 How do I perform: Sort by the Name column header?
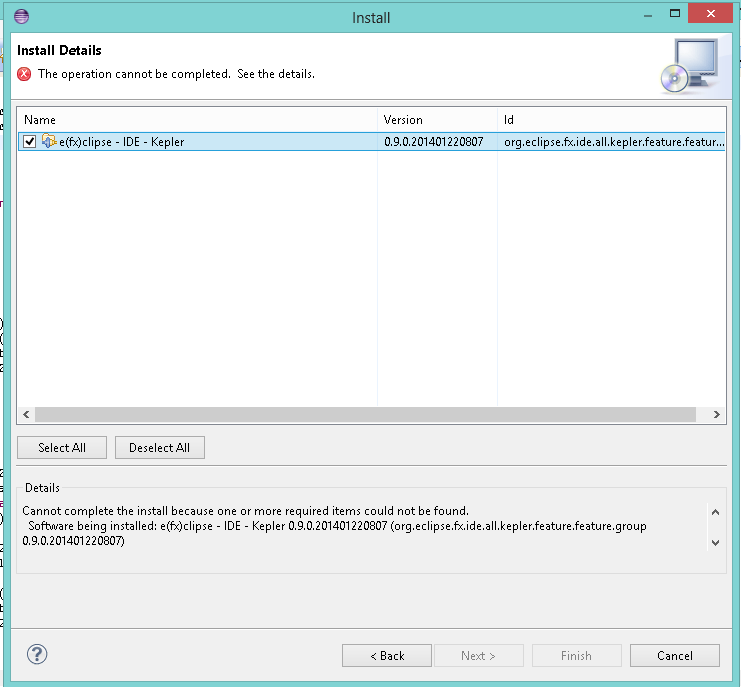198,120
